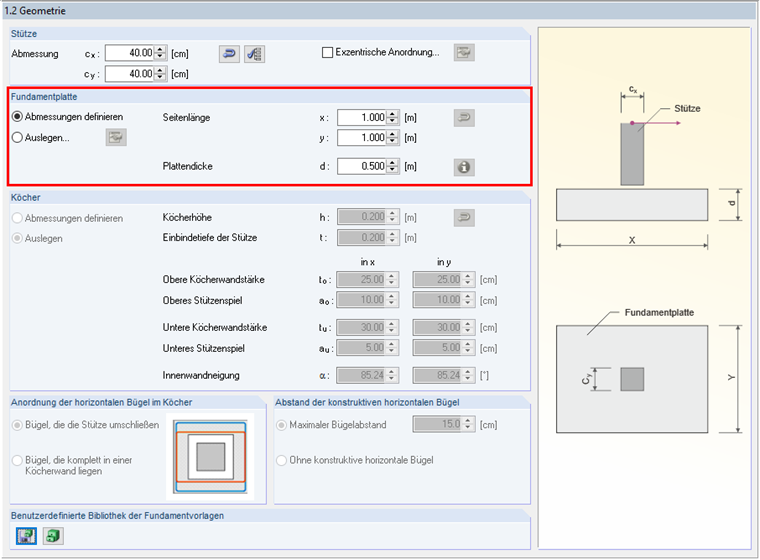
Task: Click Maximaler Bügelabstand field 15.0
Action: (x=438, y=425)
